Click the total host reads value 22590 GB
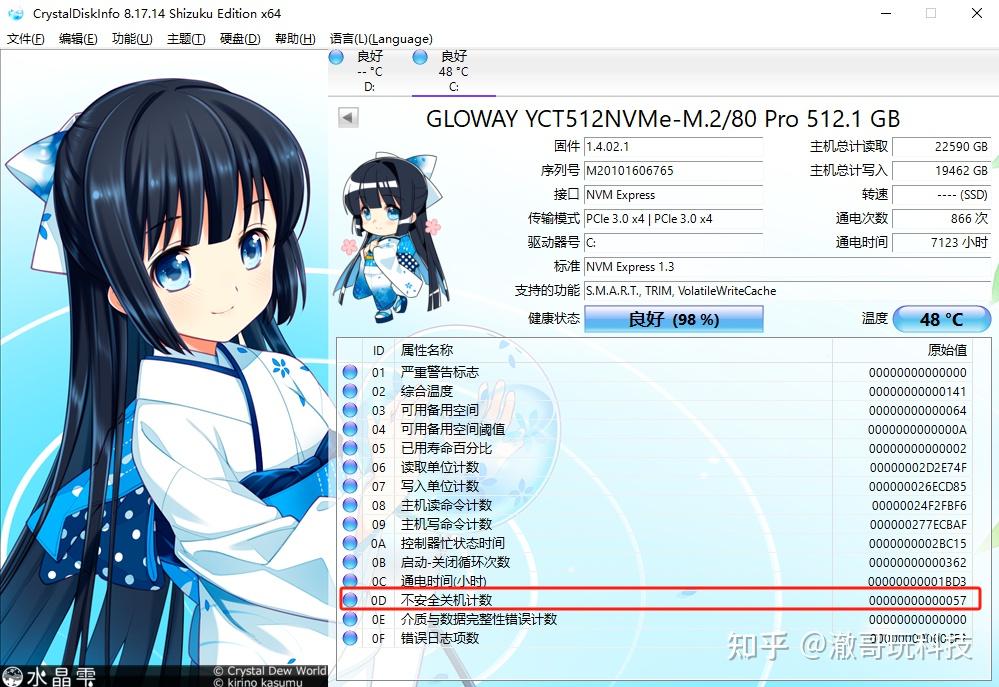 [942, 147]
